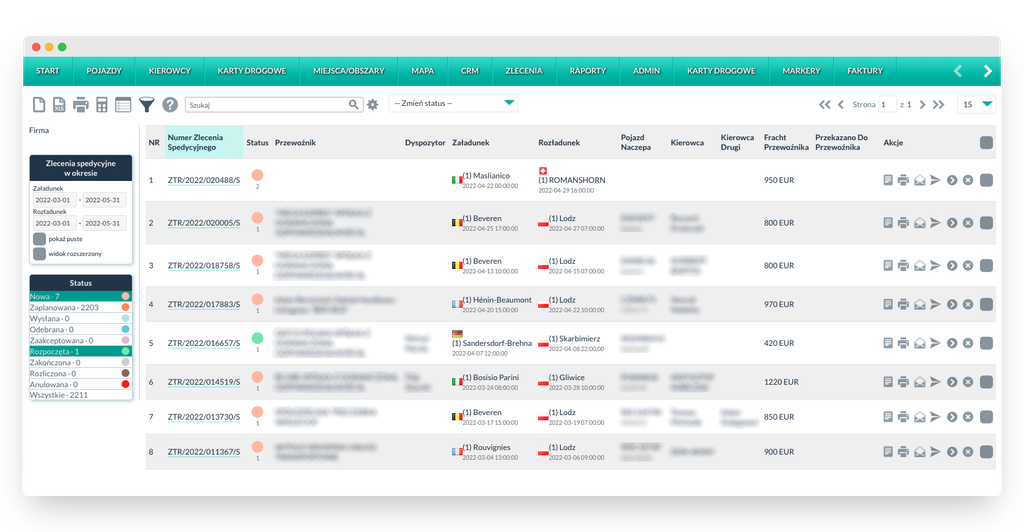The height and width of the screenshot is (532, 1024).
Task: Filter by status 'Zaplanowana - 2203'
Action: (80, 307)
